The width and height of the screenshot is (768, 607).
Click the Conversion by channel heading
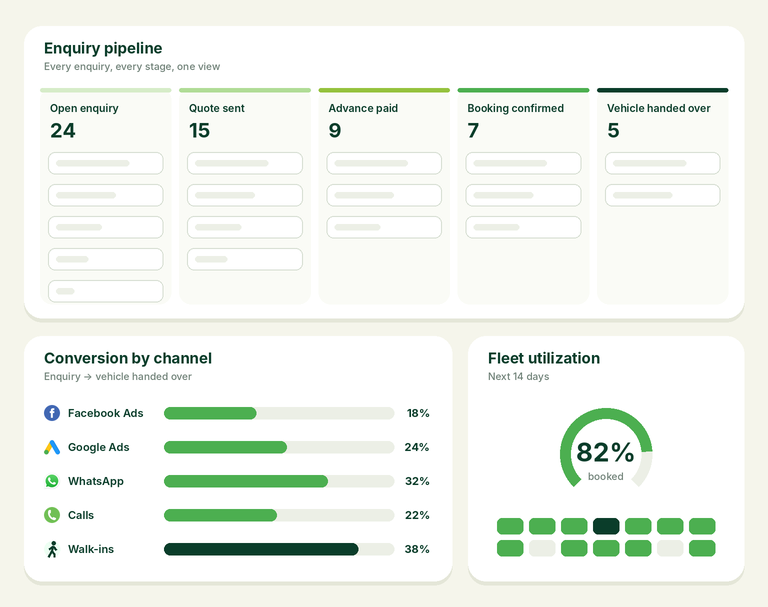(128, 358)
